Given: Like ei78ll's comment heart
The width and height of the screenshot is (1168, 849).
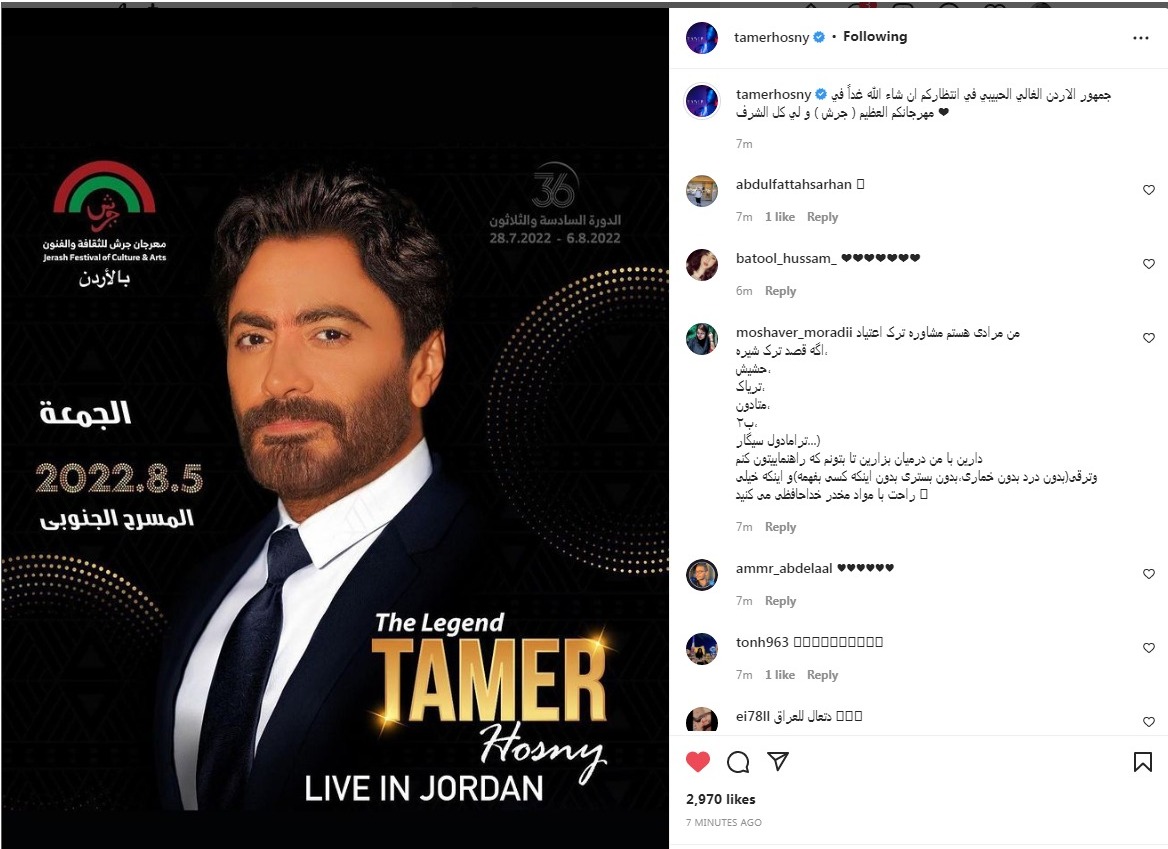Looking at the screenshot, I should pyautogui.click(x=1149, y=721).
